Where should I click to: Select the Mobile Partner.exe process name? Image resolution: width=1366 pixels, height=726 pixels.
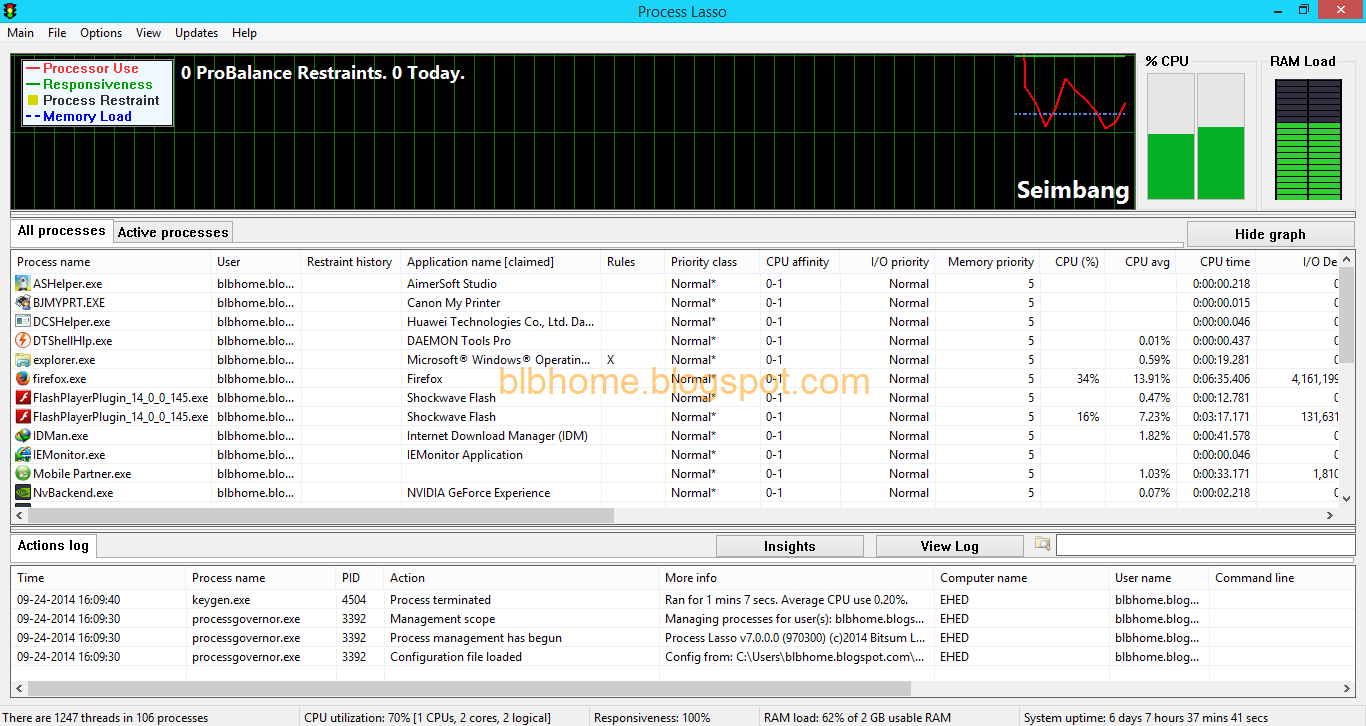(x=82, y=474)
